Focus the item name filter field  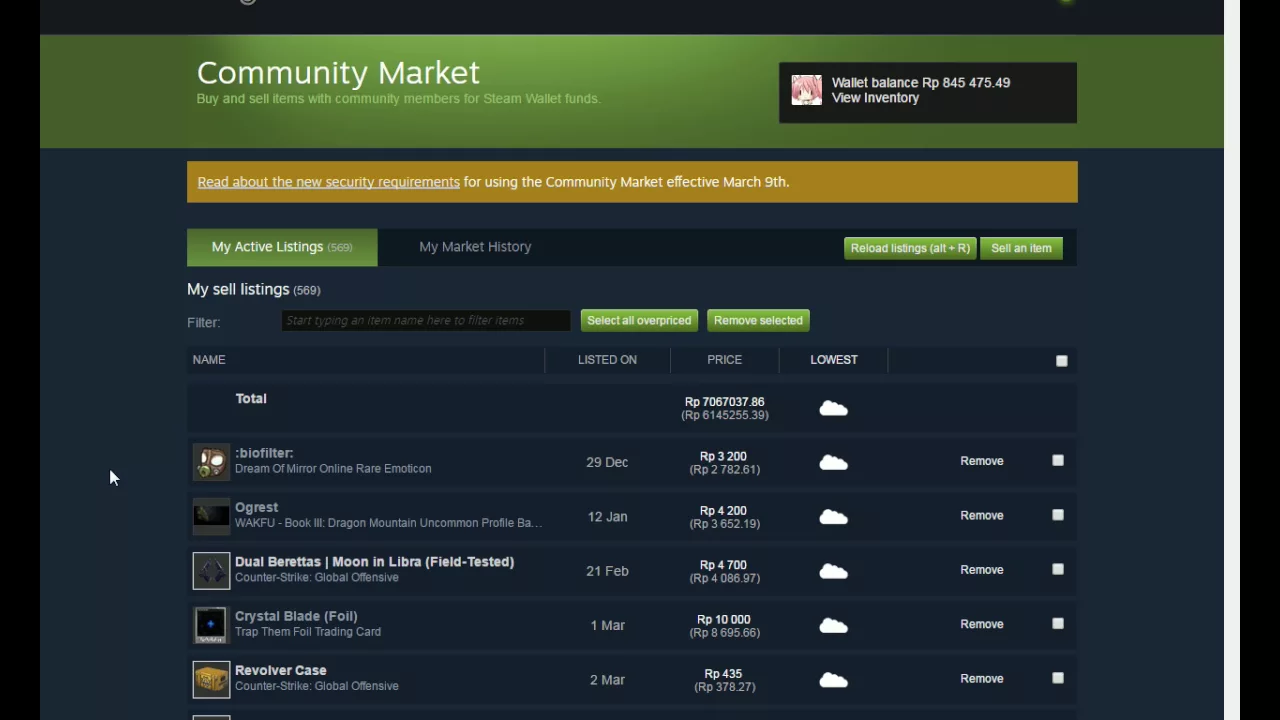(x=426, y=320)
